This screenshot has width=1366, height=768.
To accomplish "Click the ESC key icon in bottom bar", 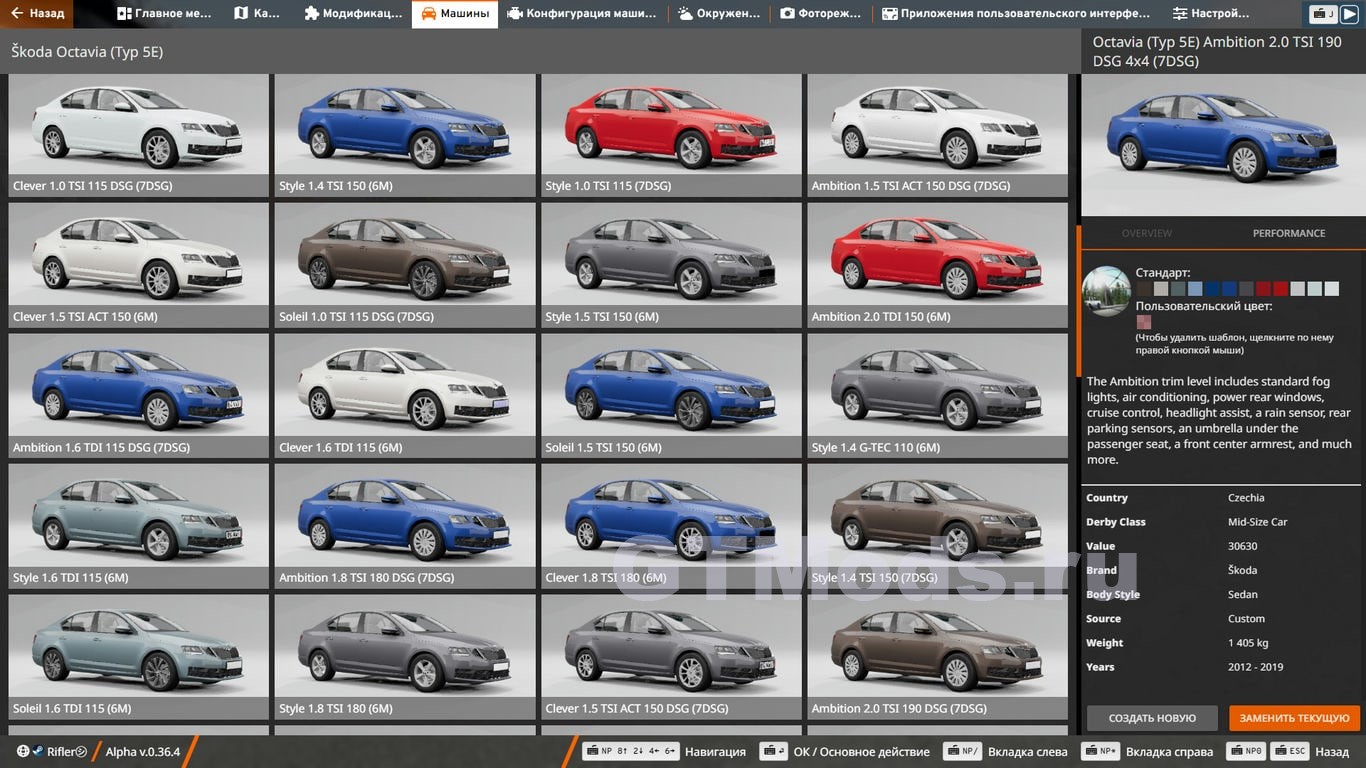I will click(x=1290, y=751).
